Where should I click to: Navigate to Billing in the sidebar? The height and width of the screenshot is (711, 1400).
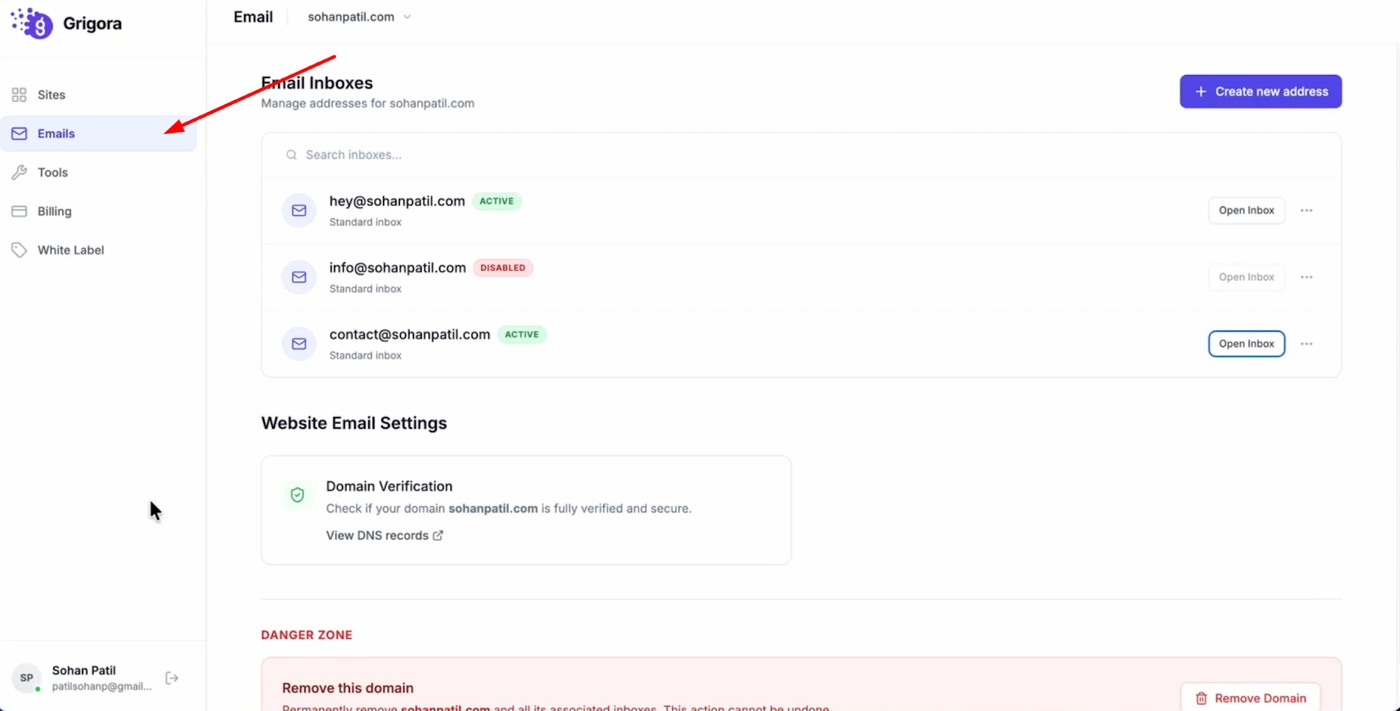coord(54,212)
